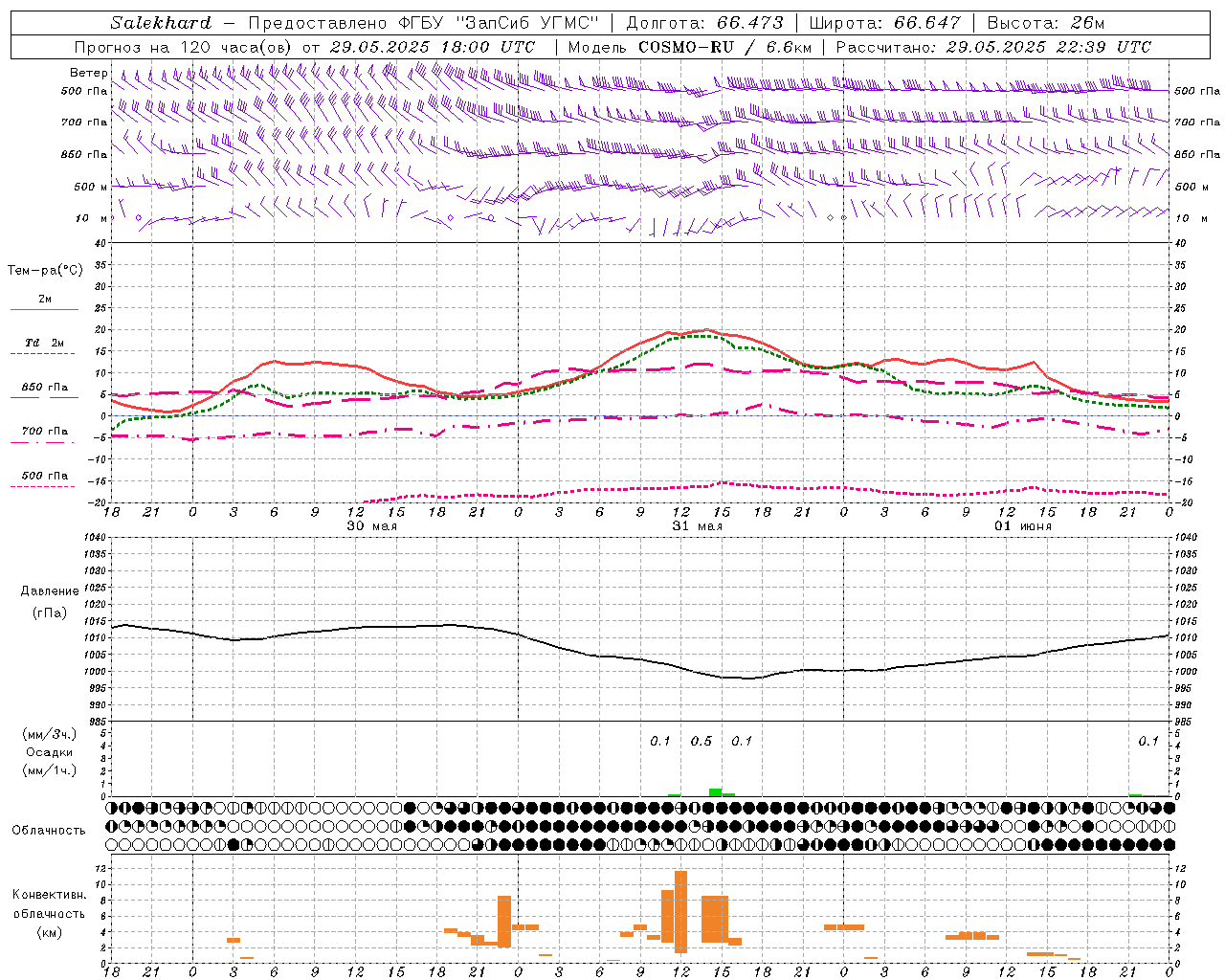Click the 'Облачность' cloudiness label

click(x=49, y=830)
